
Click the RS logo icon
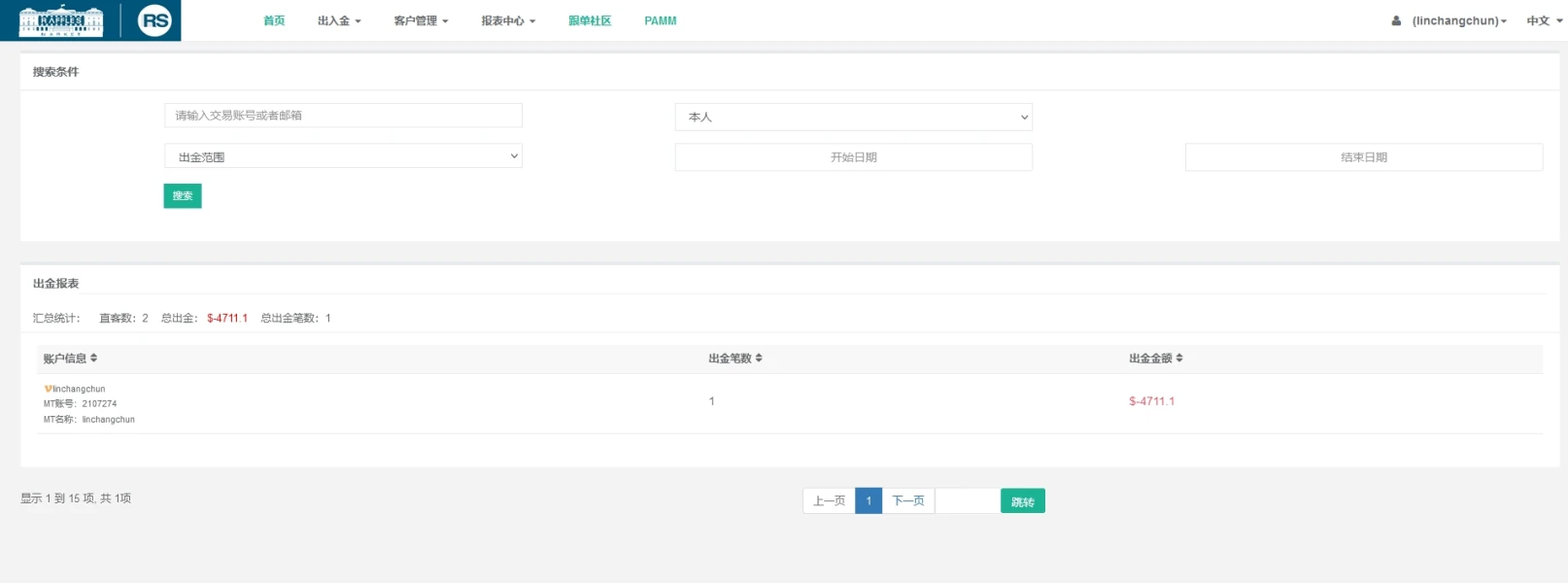pyautogui.click(x=154, y=20)
